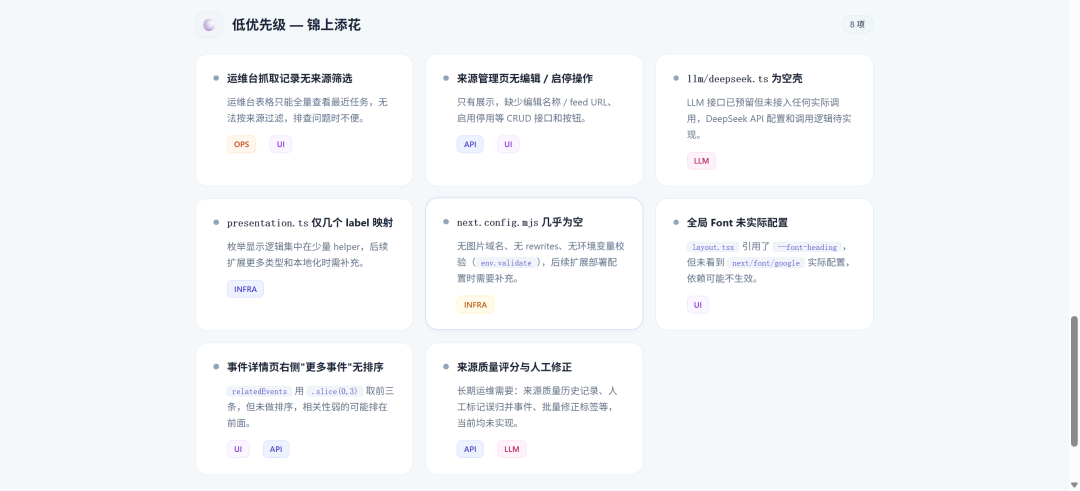The width and height of the screenshot is (1080, 491).
Task: Click the 低优先级 — 锦上添花 section heading
Action: click(x=296, y=25)
